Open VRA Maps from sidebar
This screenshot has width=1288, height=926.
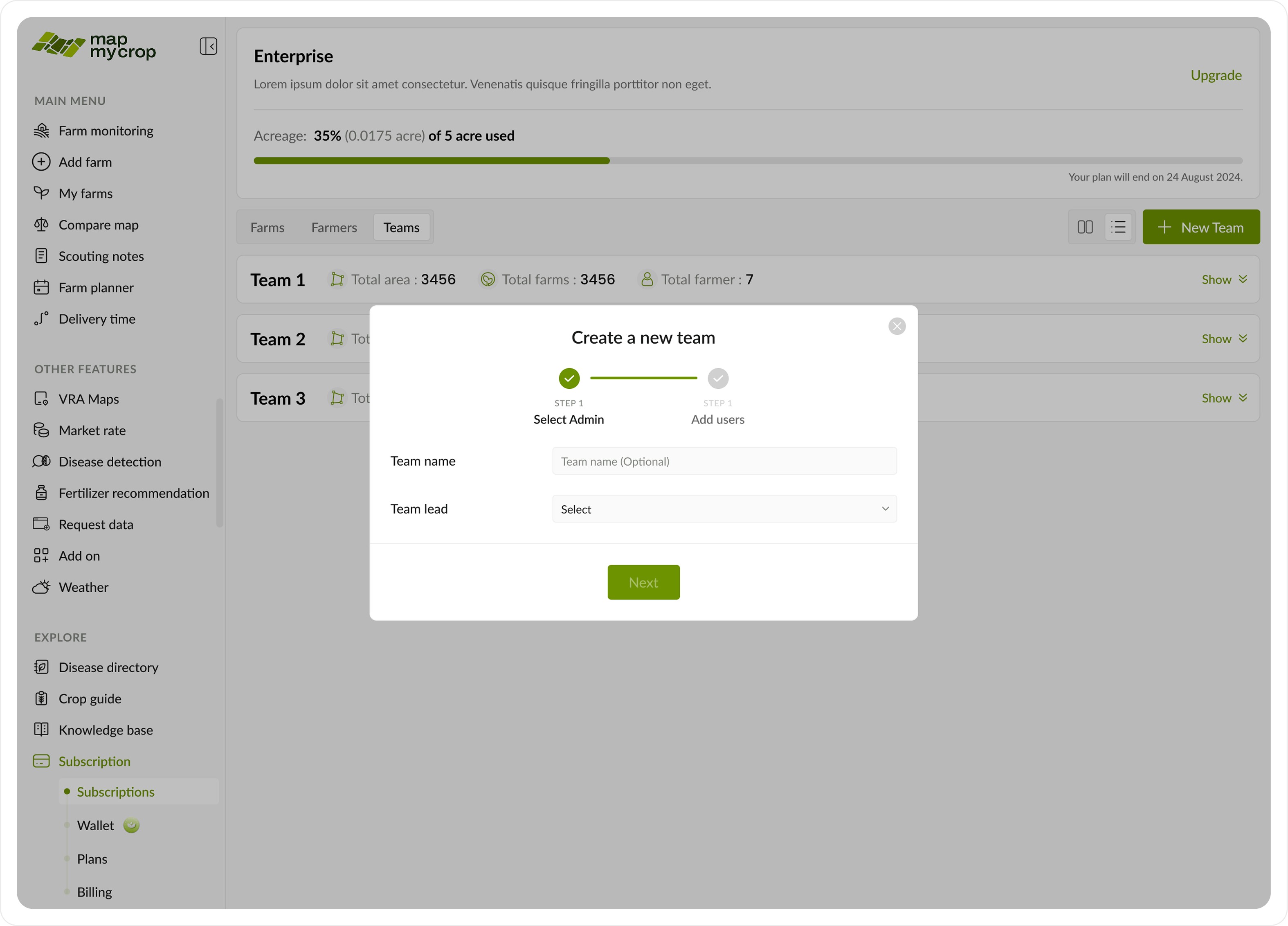(x=89, y=399)
